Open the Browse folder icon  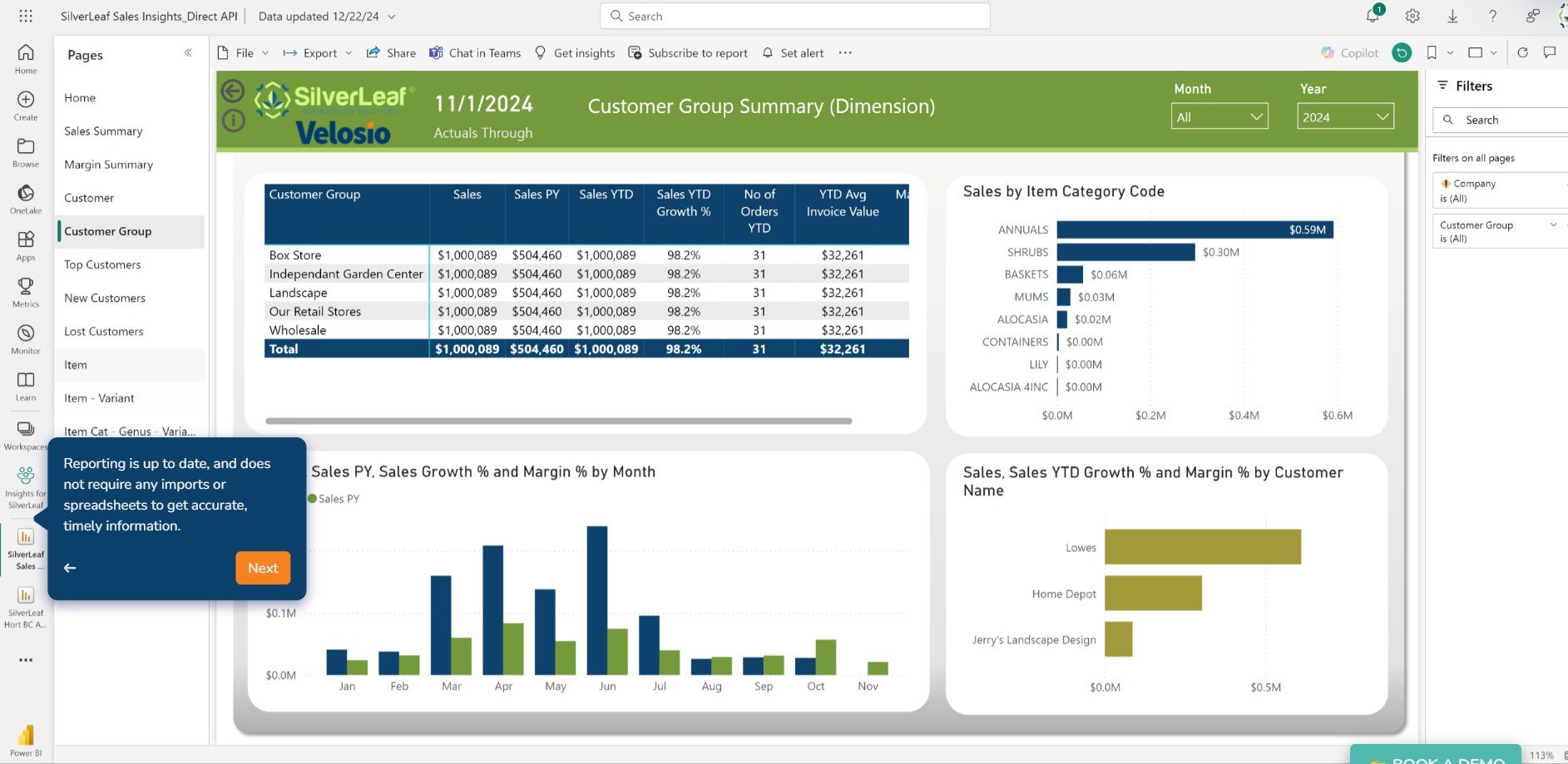(x=26, y=152)
